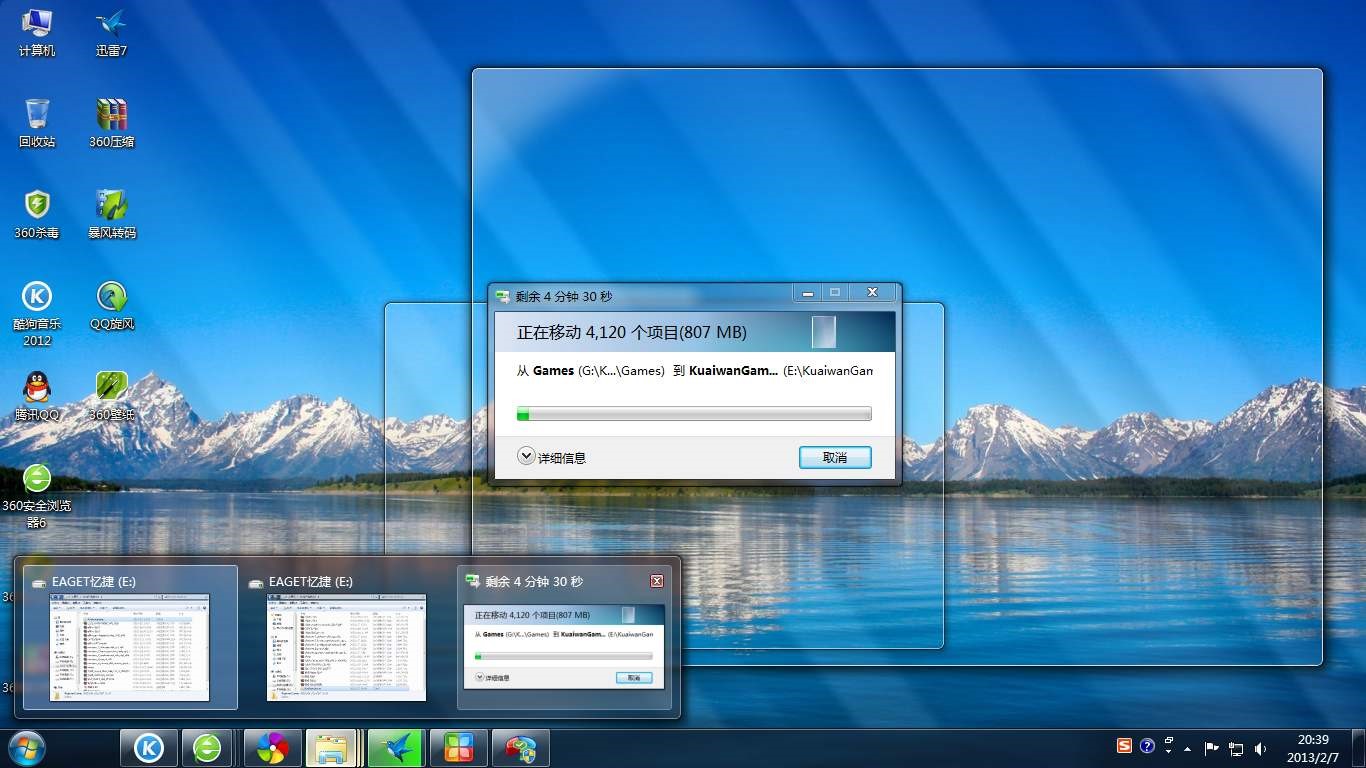
Task: Open 360压缩 desktop shortcut
Action: click(110, 112)
